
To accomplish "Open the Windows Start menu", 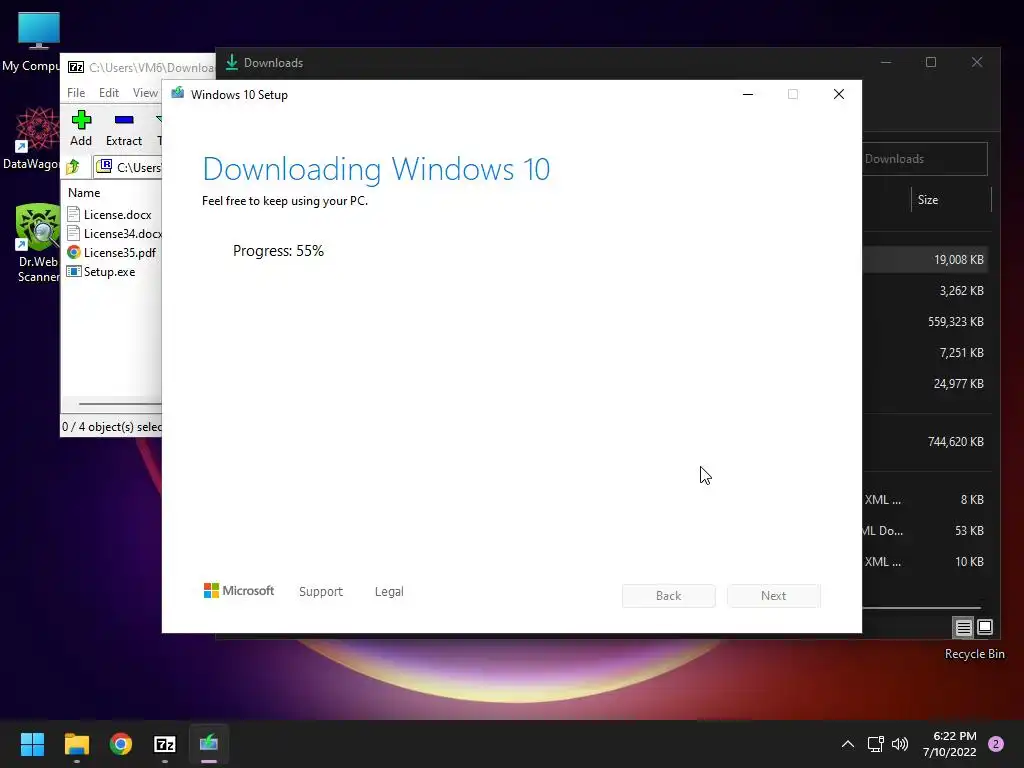I will coord(32,744).
